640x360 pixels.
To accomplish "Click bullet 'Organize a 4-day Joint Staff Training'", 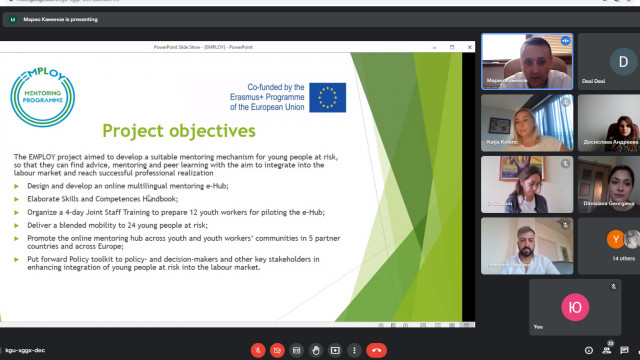I will click(176, 212).
